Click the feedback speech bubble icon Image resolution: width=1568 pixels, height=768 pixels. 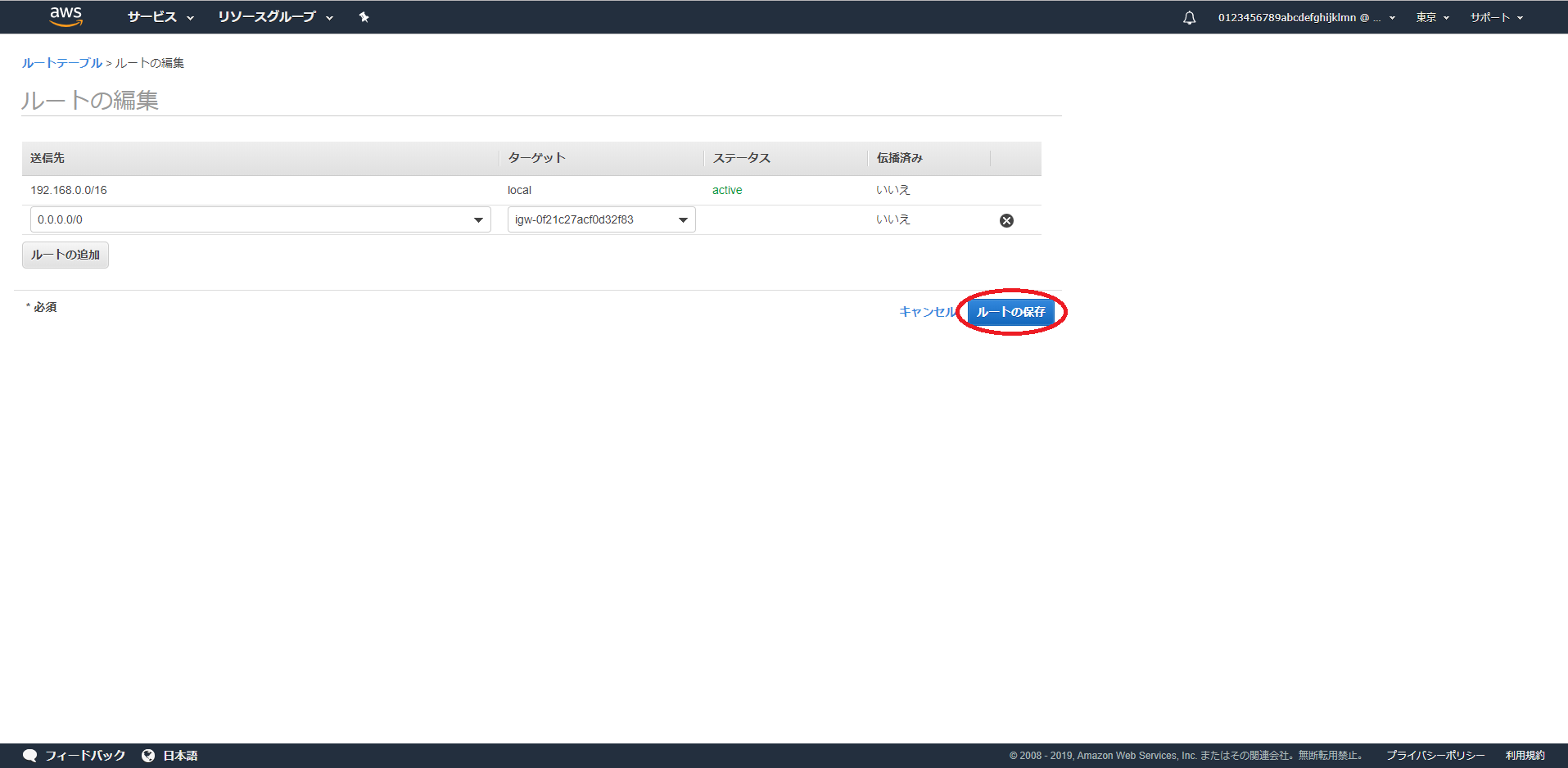coord(30,755)
